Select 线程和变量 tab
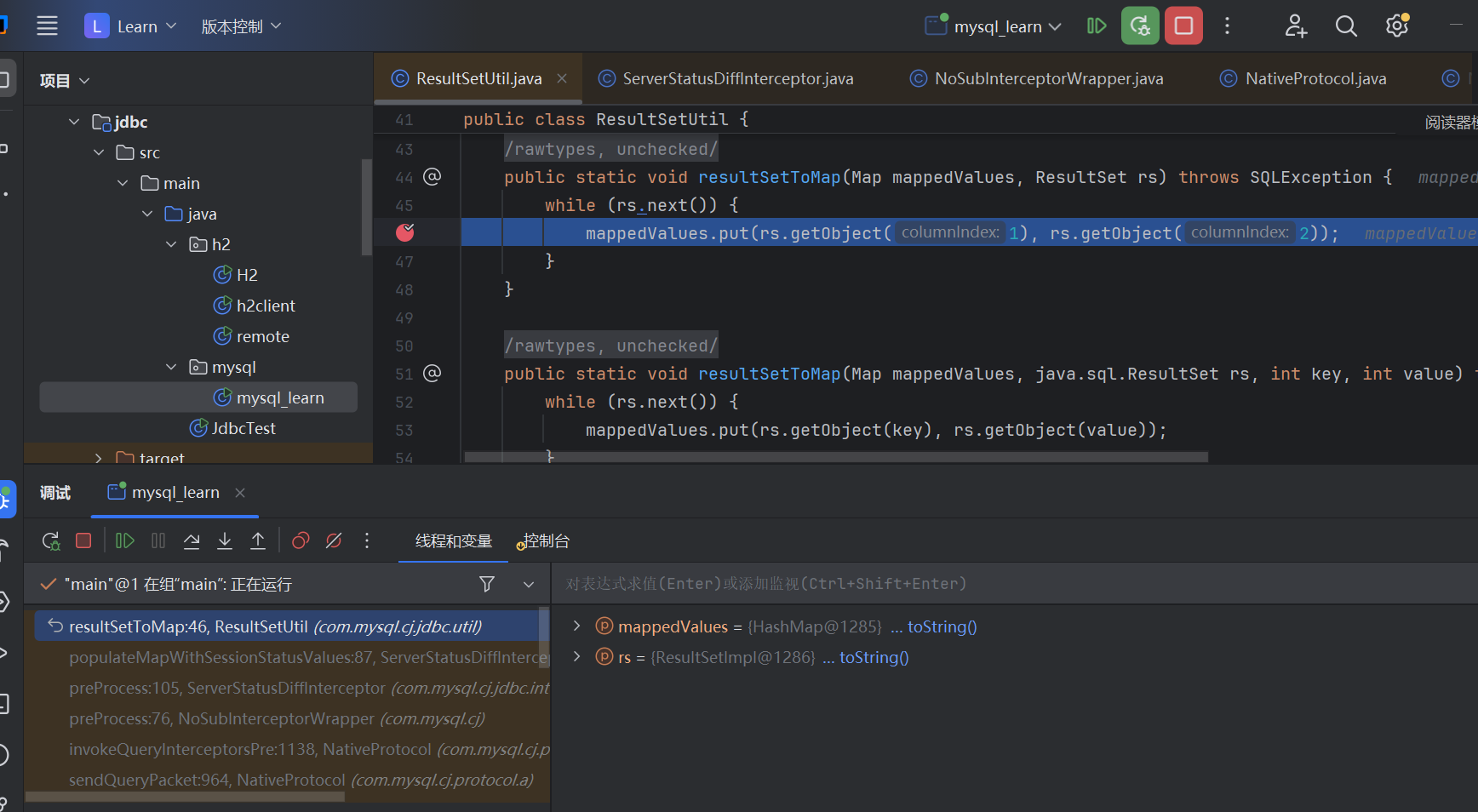Screen dimensions: 1478x812 coord(454,540)
